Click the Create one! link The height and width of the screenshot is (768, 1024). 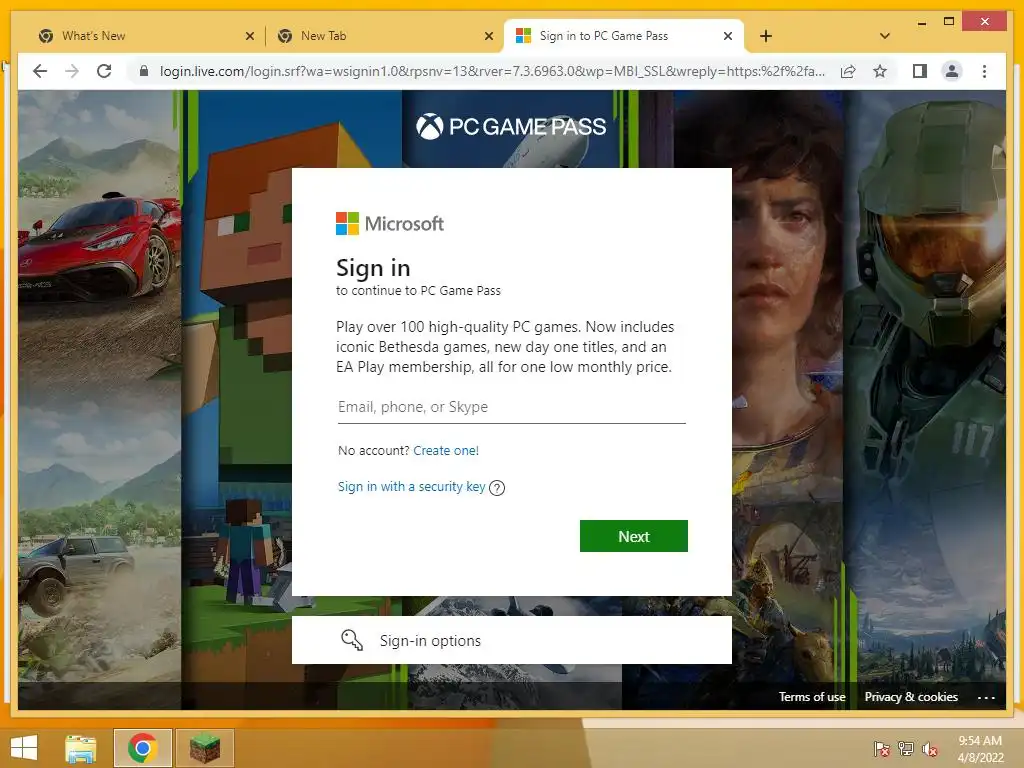coord(446,451)
